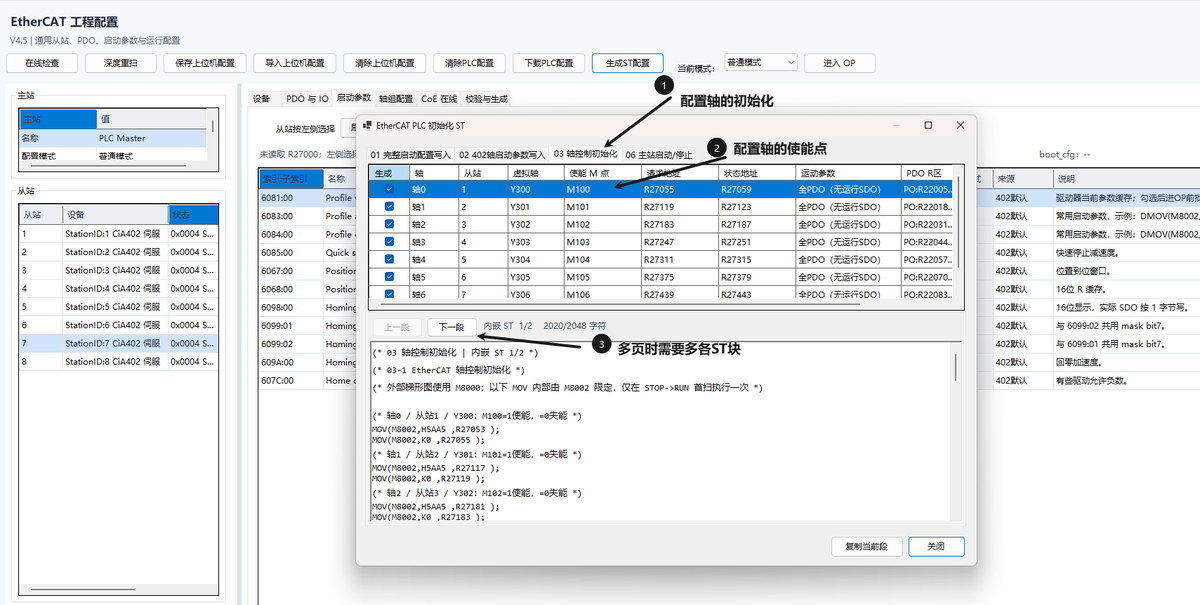Select slave row StationID:7 CiA402 伺服
Screen dimensions: 1200x605
point(117,343)
